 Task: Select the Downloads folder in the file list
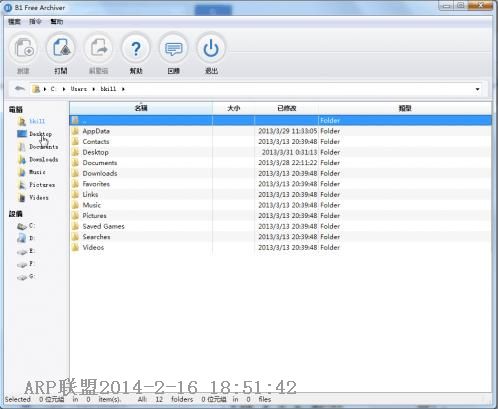click(280, 173)
